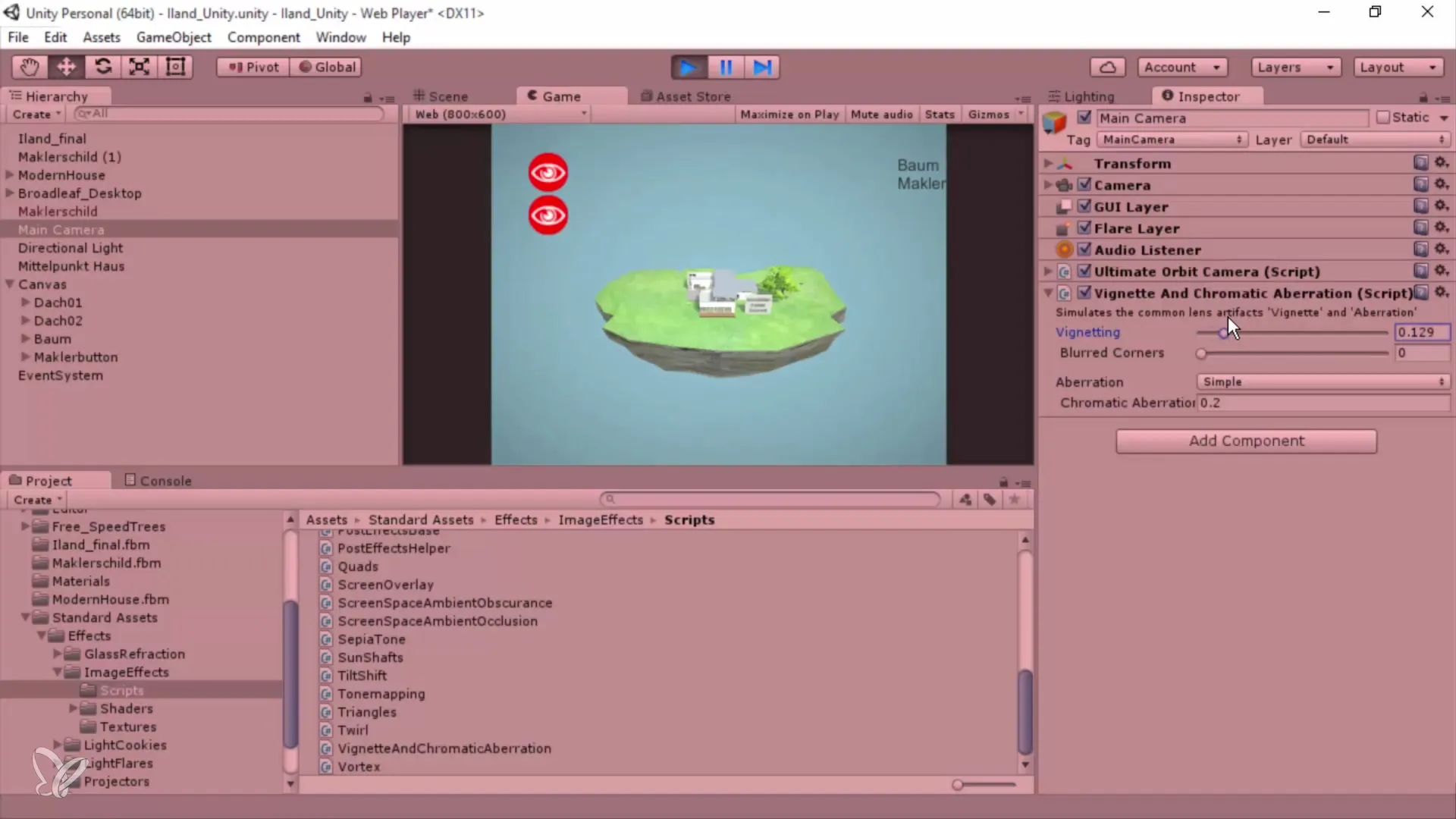Switch to the Console tab

pos(158,481)
